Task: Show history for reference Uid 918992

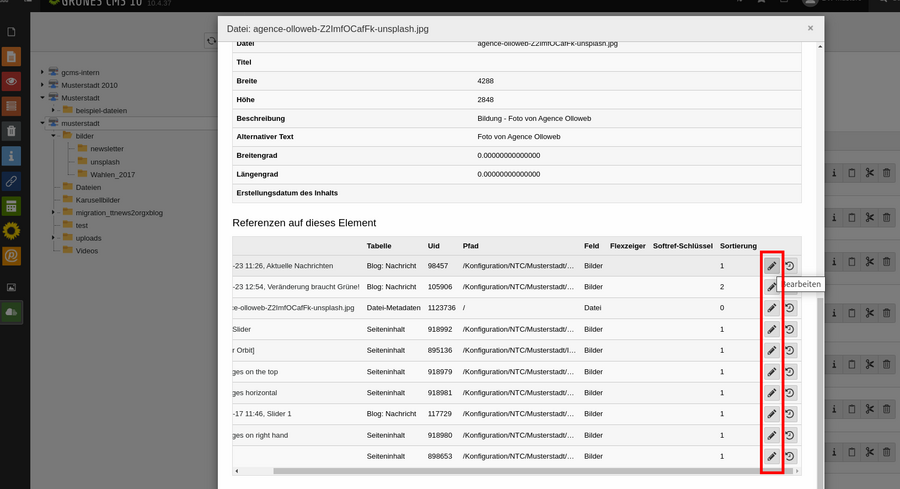Action: coord(790,329)
